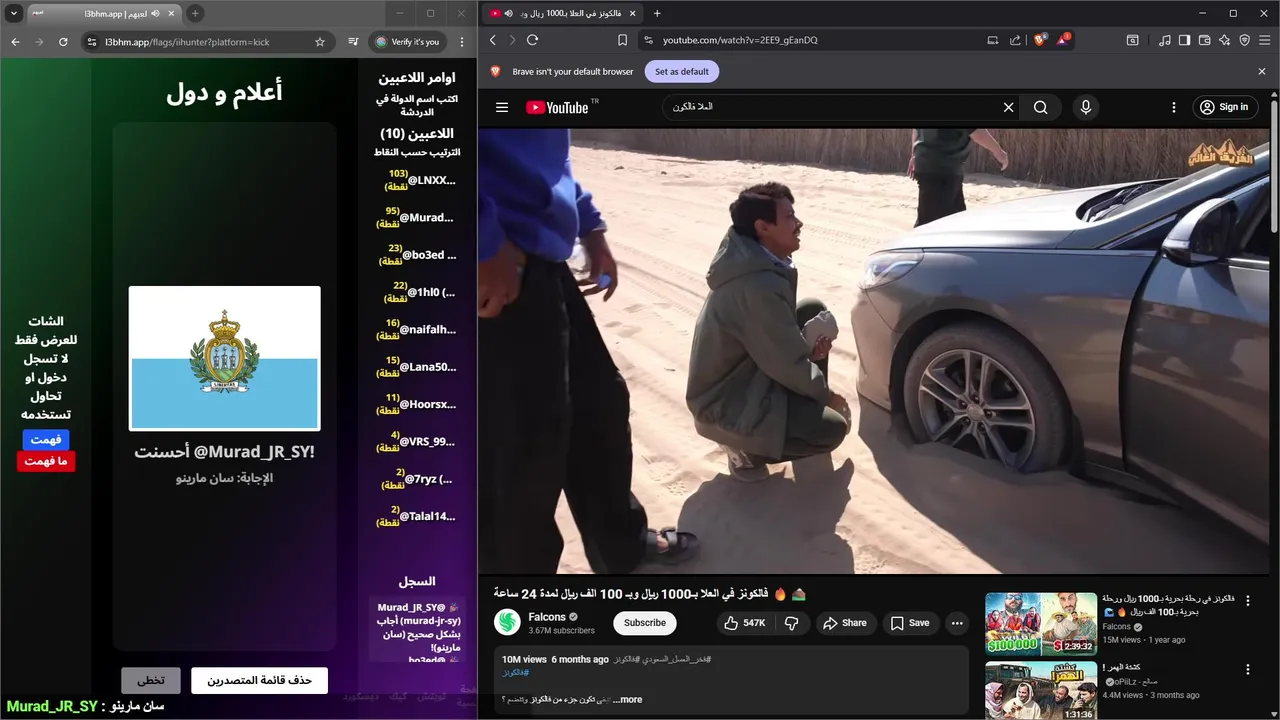This screenshot has width=1280, height=720.
Task: Clear the YouTube search field
Action: point(1008,107)
